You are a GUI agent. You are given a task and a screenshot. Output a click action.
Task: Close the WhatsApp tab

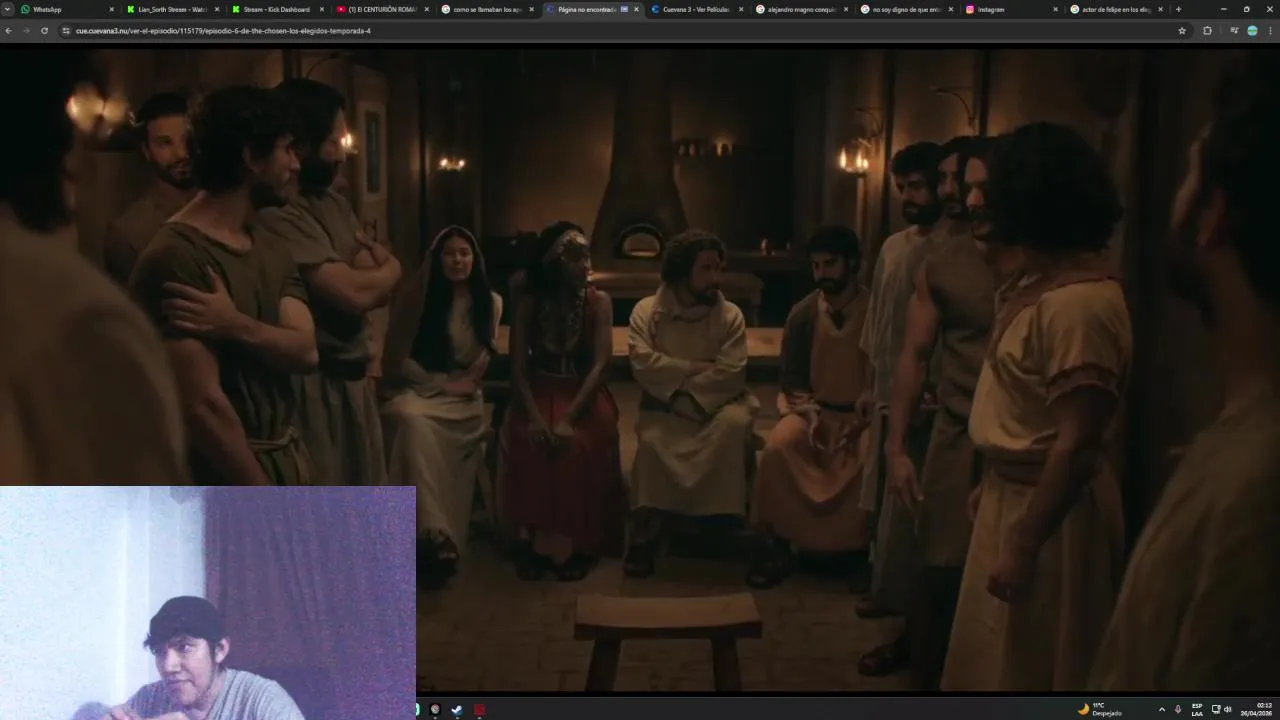111,9
